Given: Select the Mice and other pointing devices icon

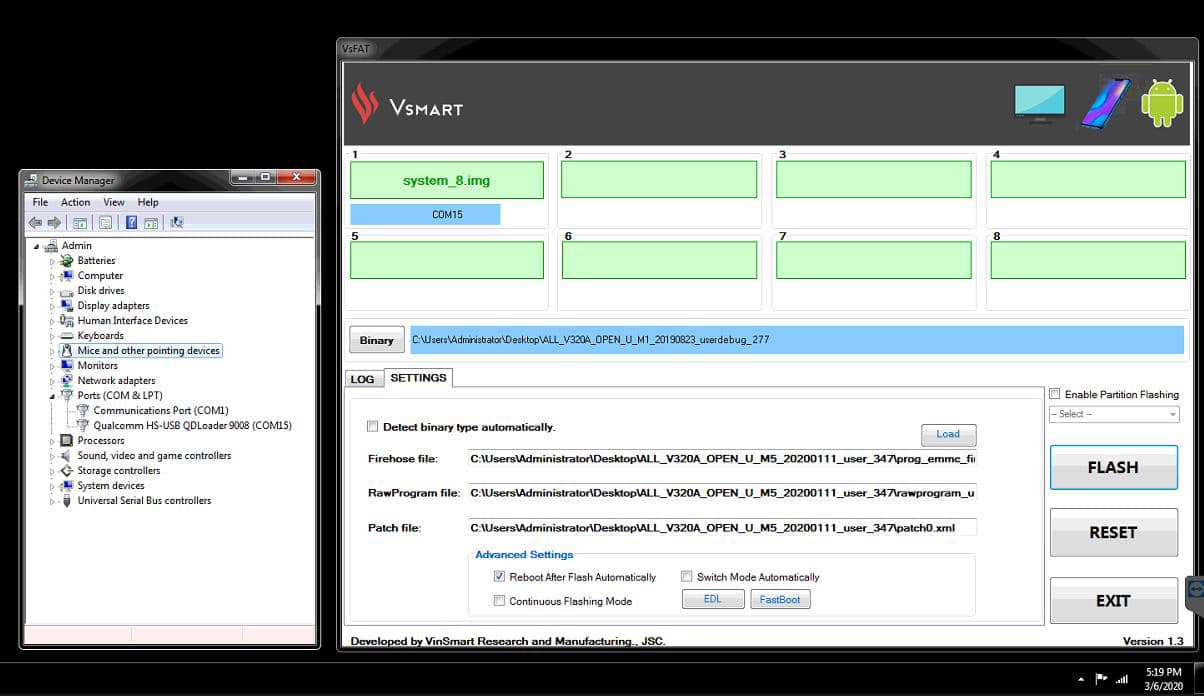Looking at the screenshot, I should point(67,351).
